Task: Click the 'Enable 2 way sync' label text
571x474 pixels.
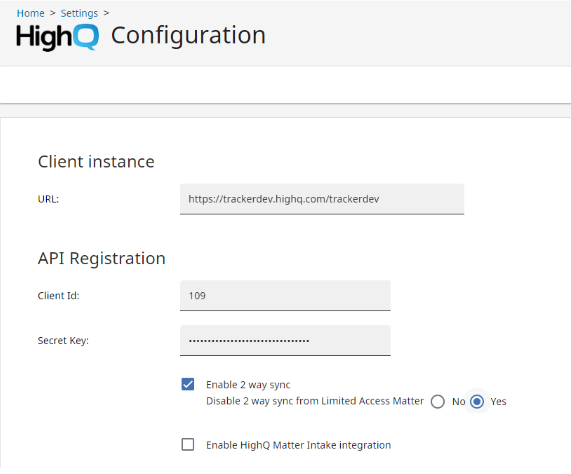Action: click(248, 385)
